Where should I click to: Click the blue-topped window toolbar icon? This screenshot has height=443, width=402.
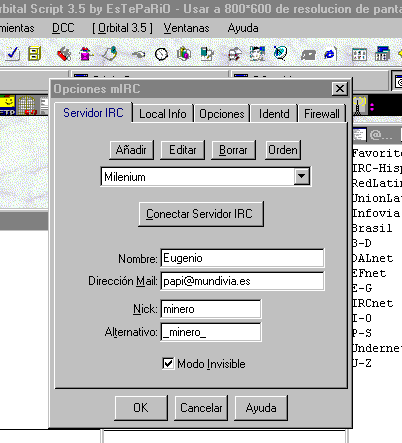[x=382, y=53]
